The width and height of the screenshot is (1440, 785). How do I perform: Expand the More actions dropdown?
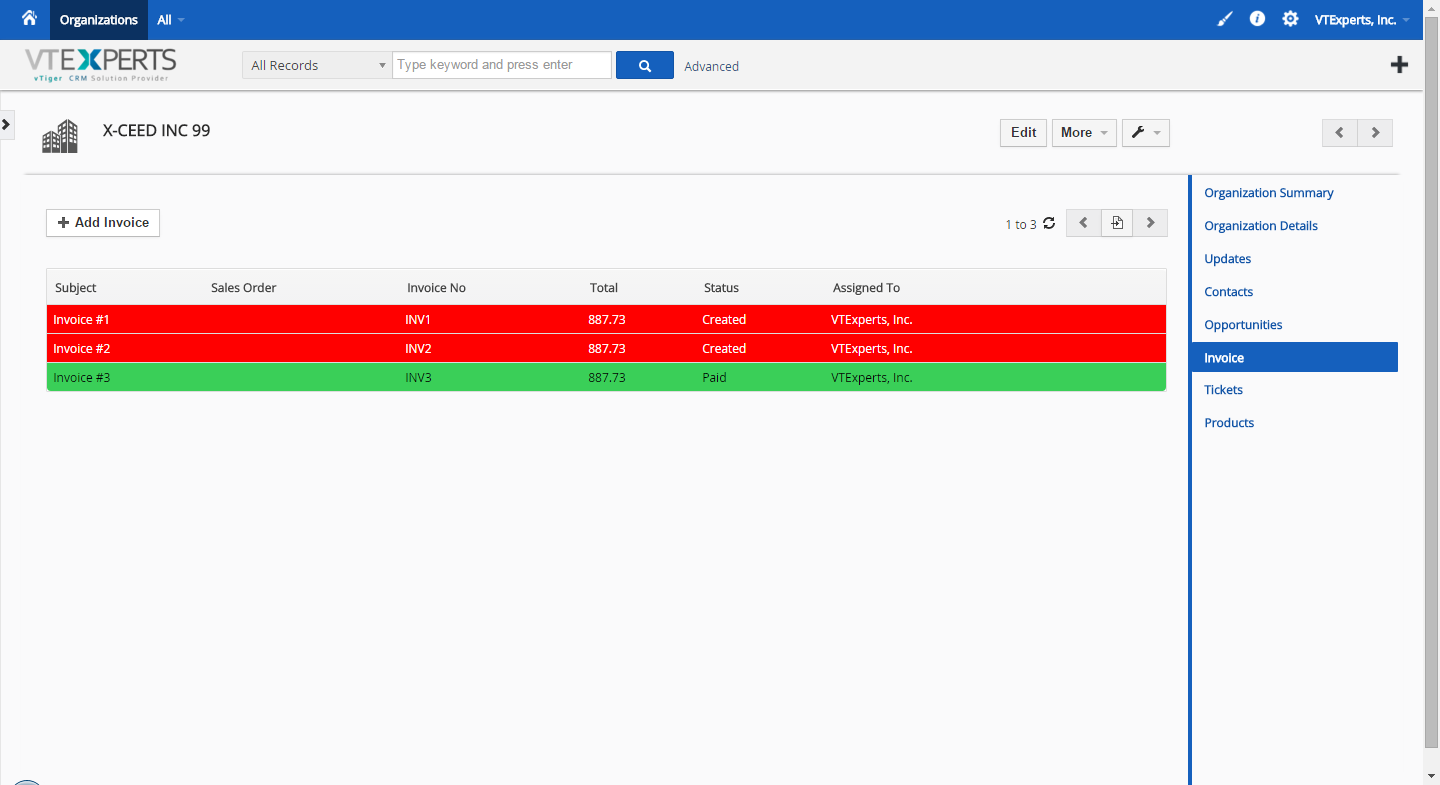tap(1084, 133)
